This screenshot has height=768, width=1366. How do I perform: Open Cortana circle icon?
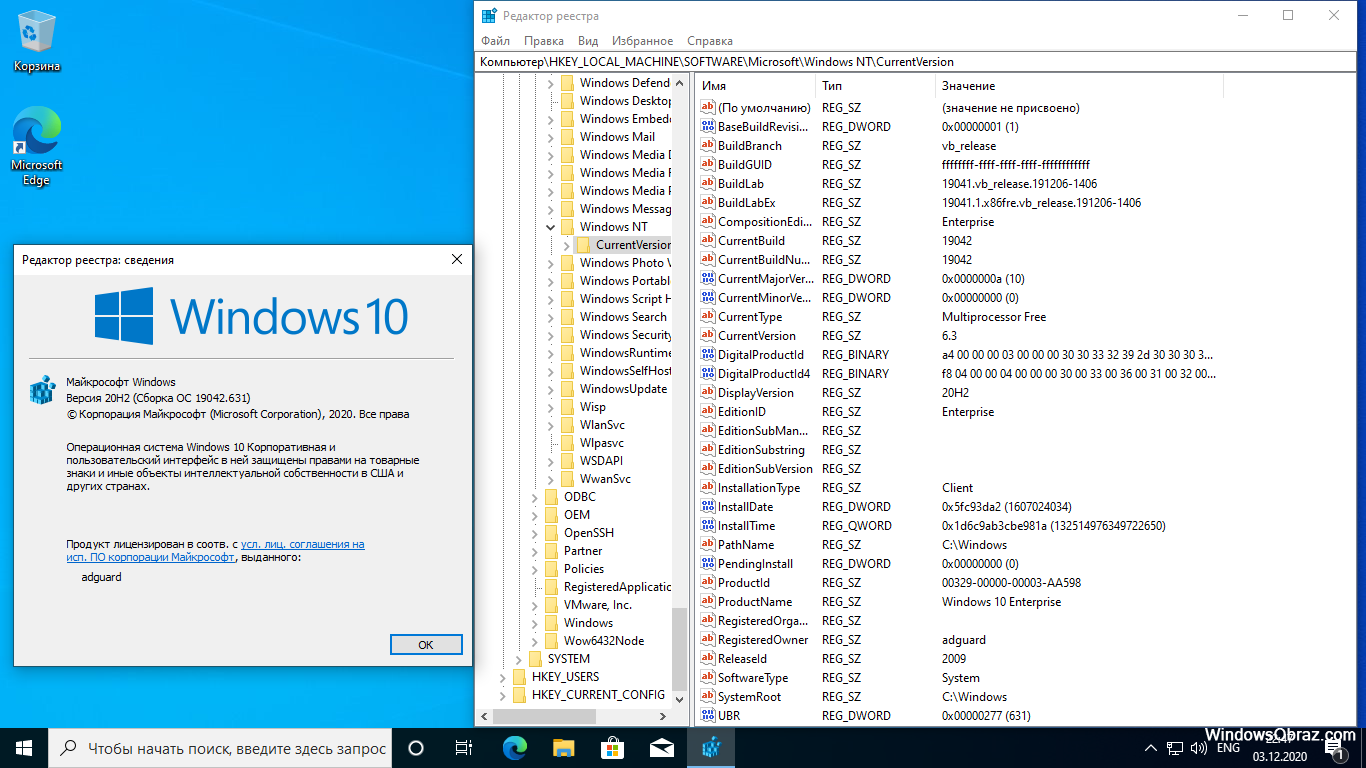416,747
